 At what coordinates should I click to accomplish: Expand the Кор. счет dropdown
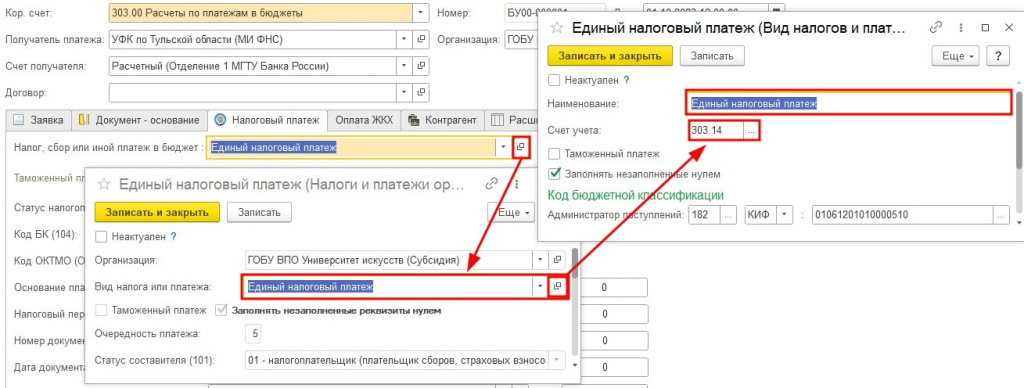coord(421,12)
